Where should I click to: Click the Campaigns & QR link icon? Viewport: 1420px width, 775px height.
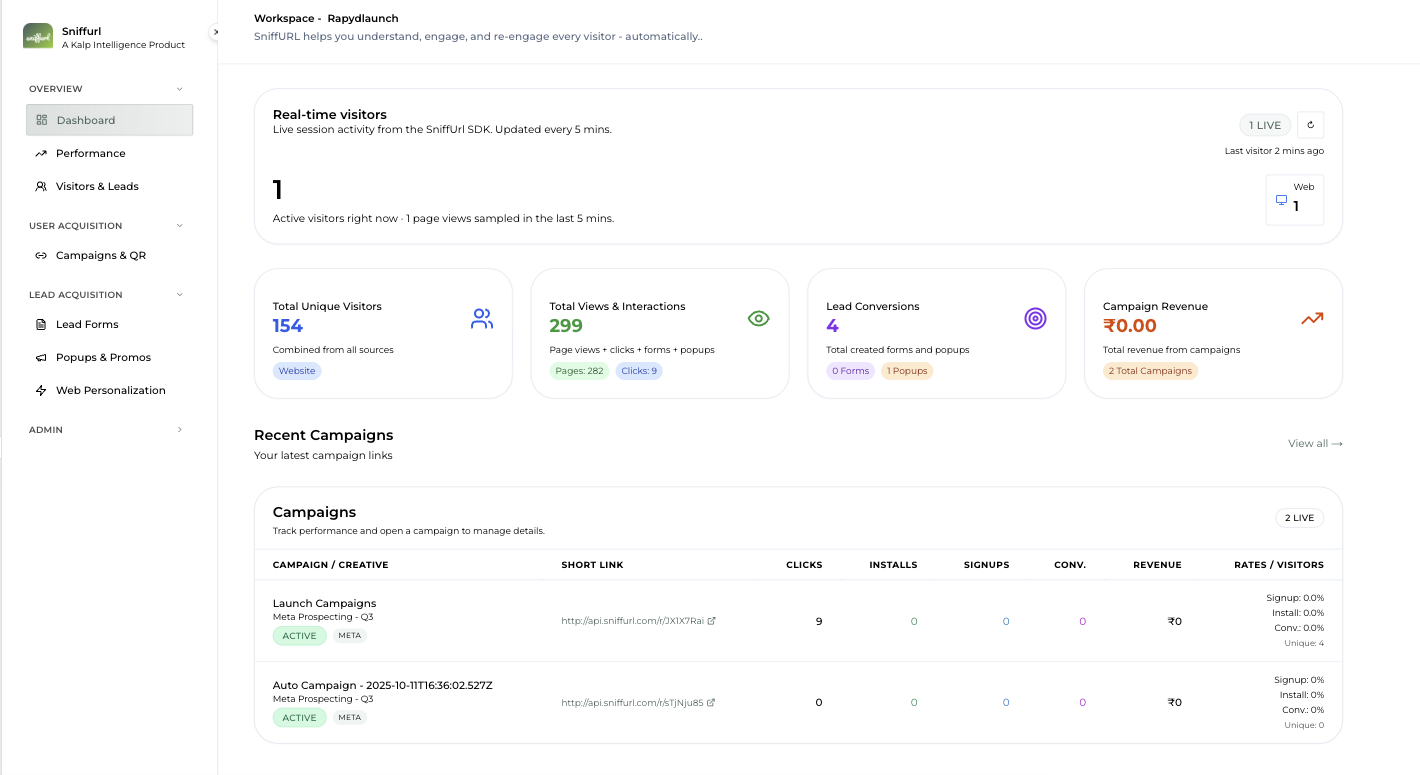point(41,255)
